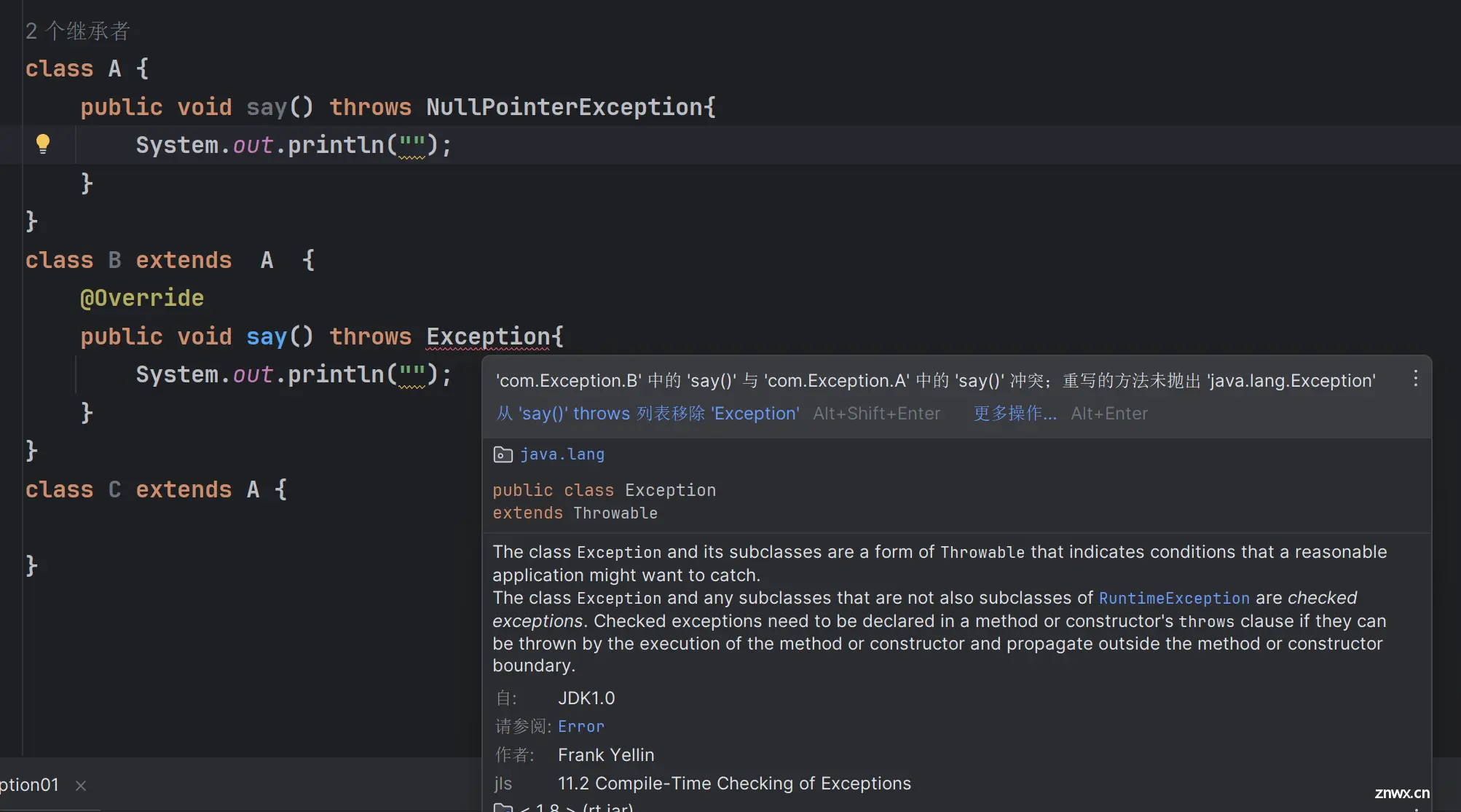1461x812 pixels.
Task: Click class name C in declaration
Action: pyautogui.click(x=114, y=489)
